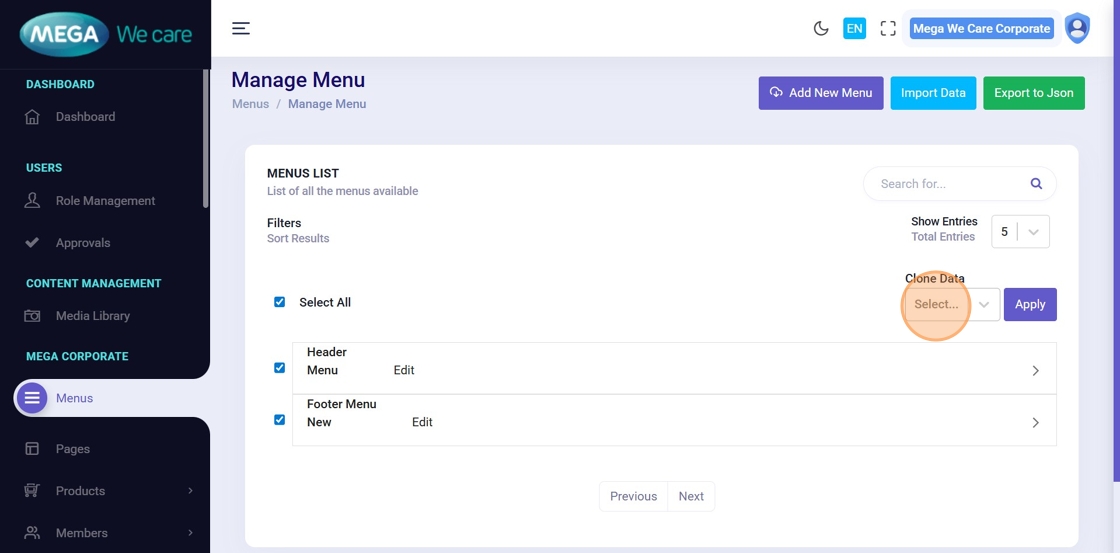Screen dimensions: 1120x553
Task: Open the user profile avatar icon
Action: pyautogui.click(x=1077, y=28)
